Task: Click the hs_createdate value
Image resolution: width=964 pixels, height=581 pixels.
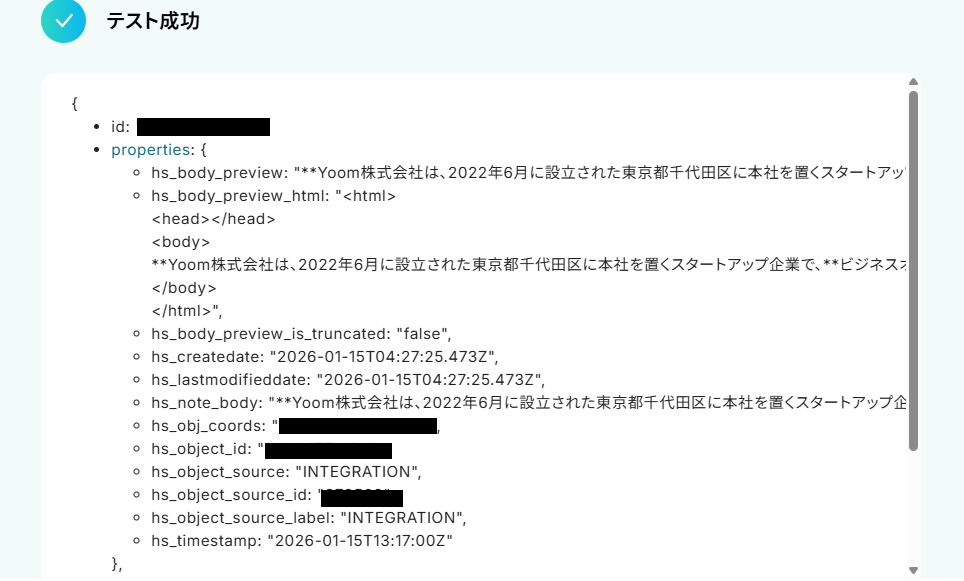Action: point(384,357)
